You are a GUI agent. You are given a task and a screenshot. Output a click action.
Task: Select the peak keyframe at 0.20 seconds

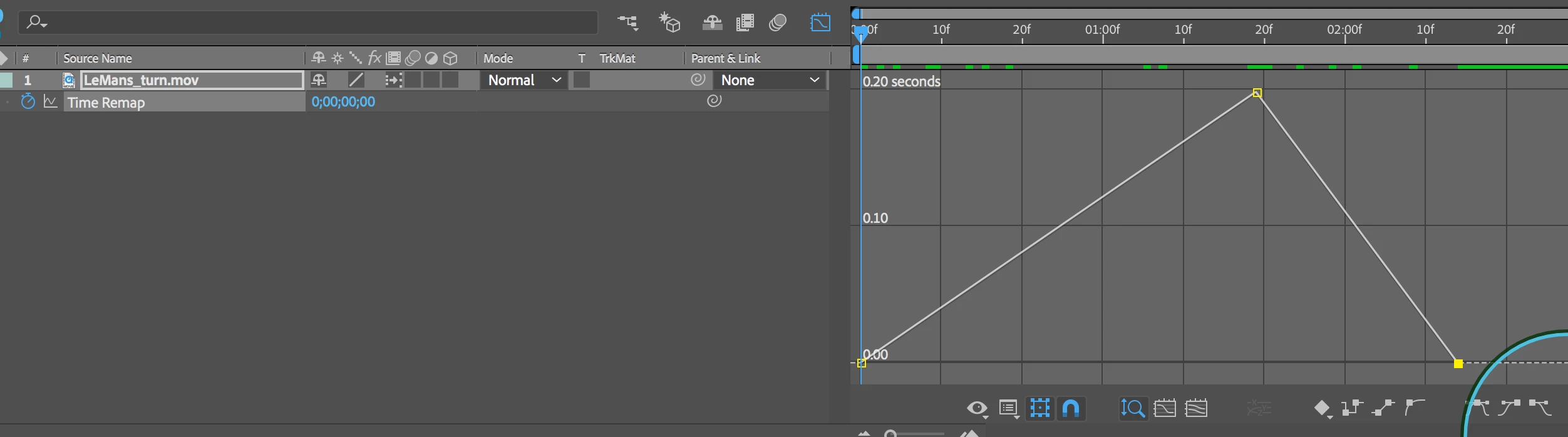tap(1257, 93)
